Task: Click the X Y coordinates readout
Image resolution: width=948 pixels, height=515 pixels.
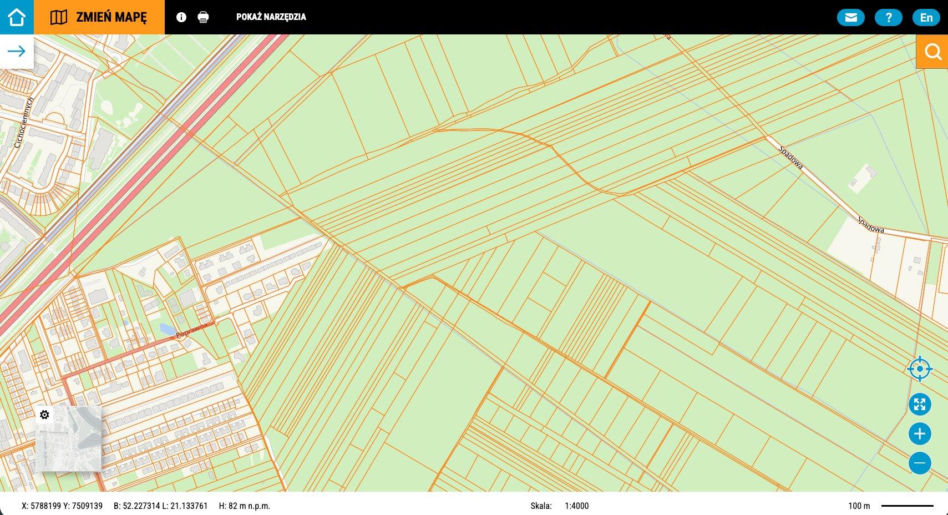Action: [x=62, y=506]
